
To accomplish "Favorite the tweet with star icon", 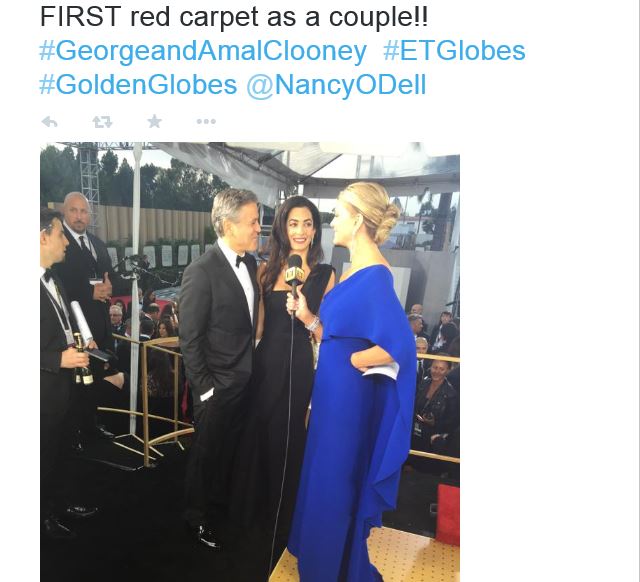I will pos(154,121).
